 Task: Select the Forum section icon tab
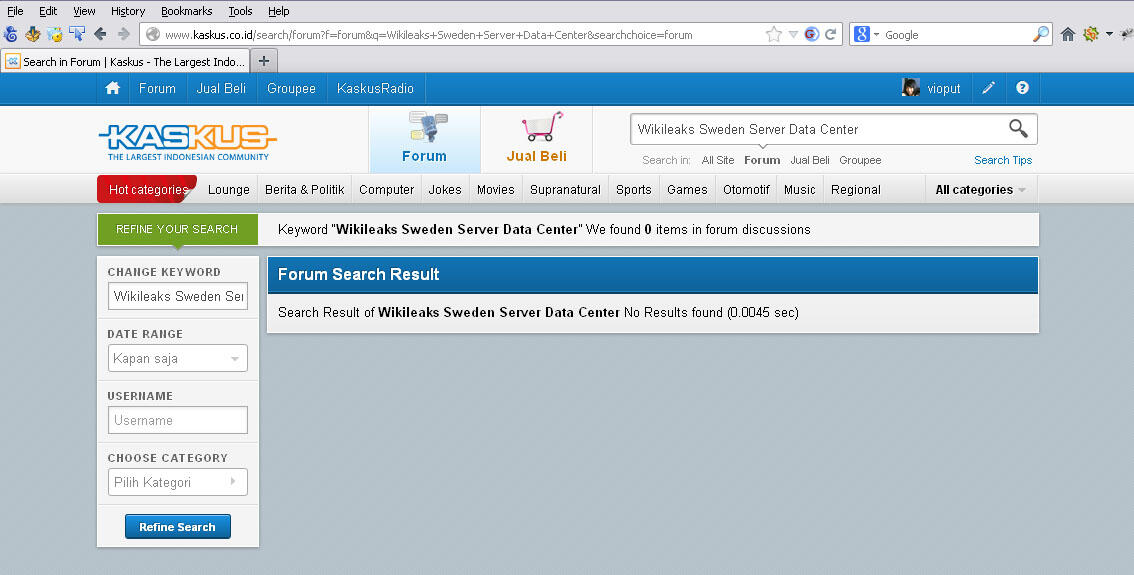425,140
